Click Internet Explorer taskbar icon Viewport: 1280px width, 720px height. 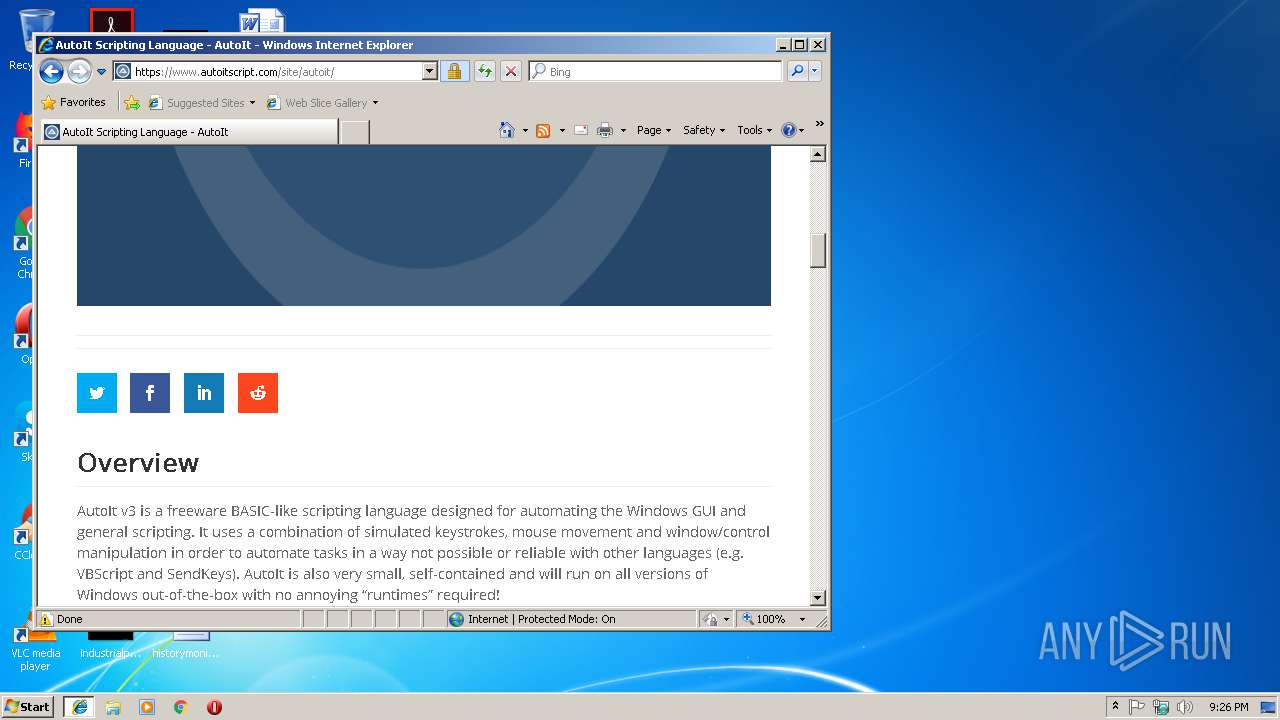pyautogui.click(x=80, y=707)
